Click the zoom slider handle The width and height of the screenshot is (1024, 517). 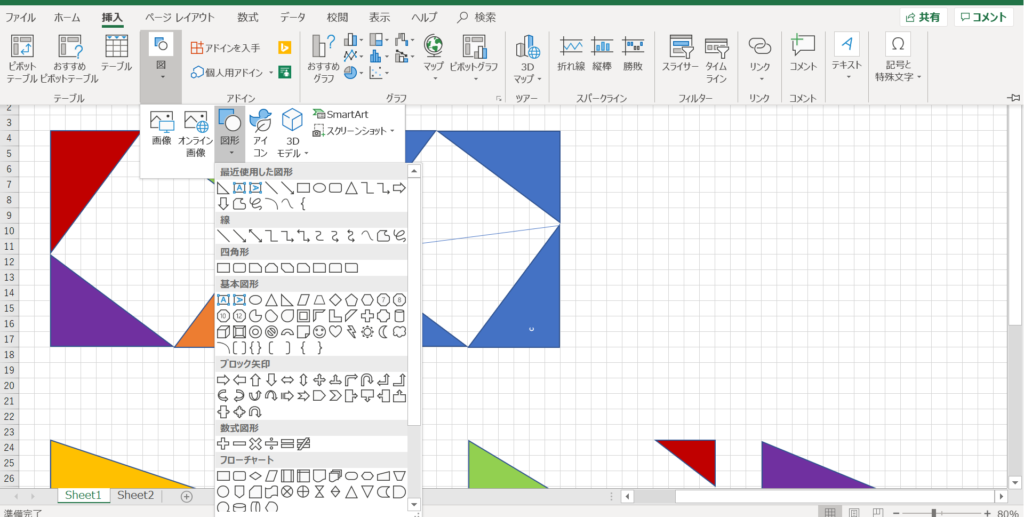[935, 513]
